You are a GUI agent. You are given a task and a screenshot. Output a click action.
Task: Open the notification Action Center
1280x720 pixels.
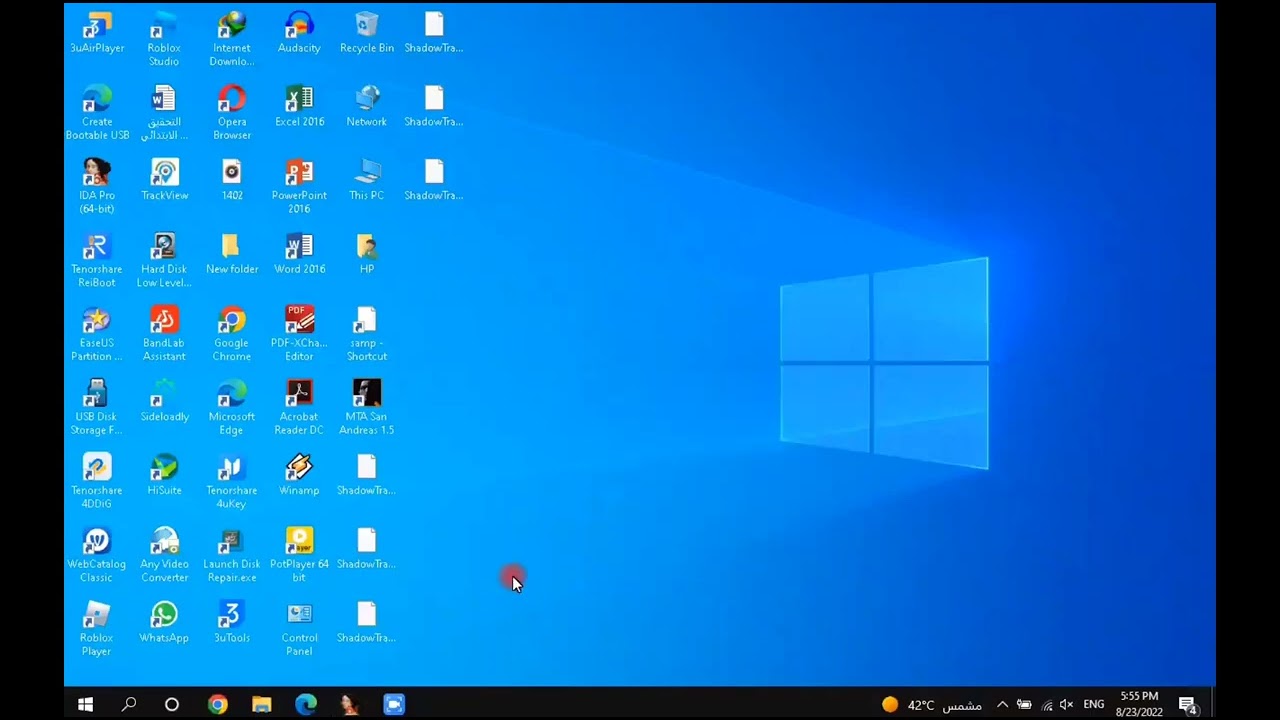click(1188, 705)
